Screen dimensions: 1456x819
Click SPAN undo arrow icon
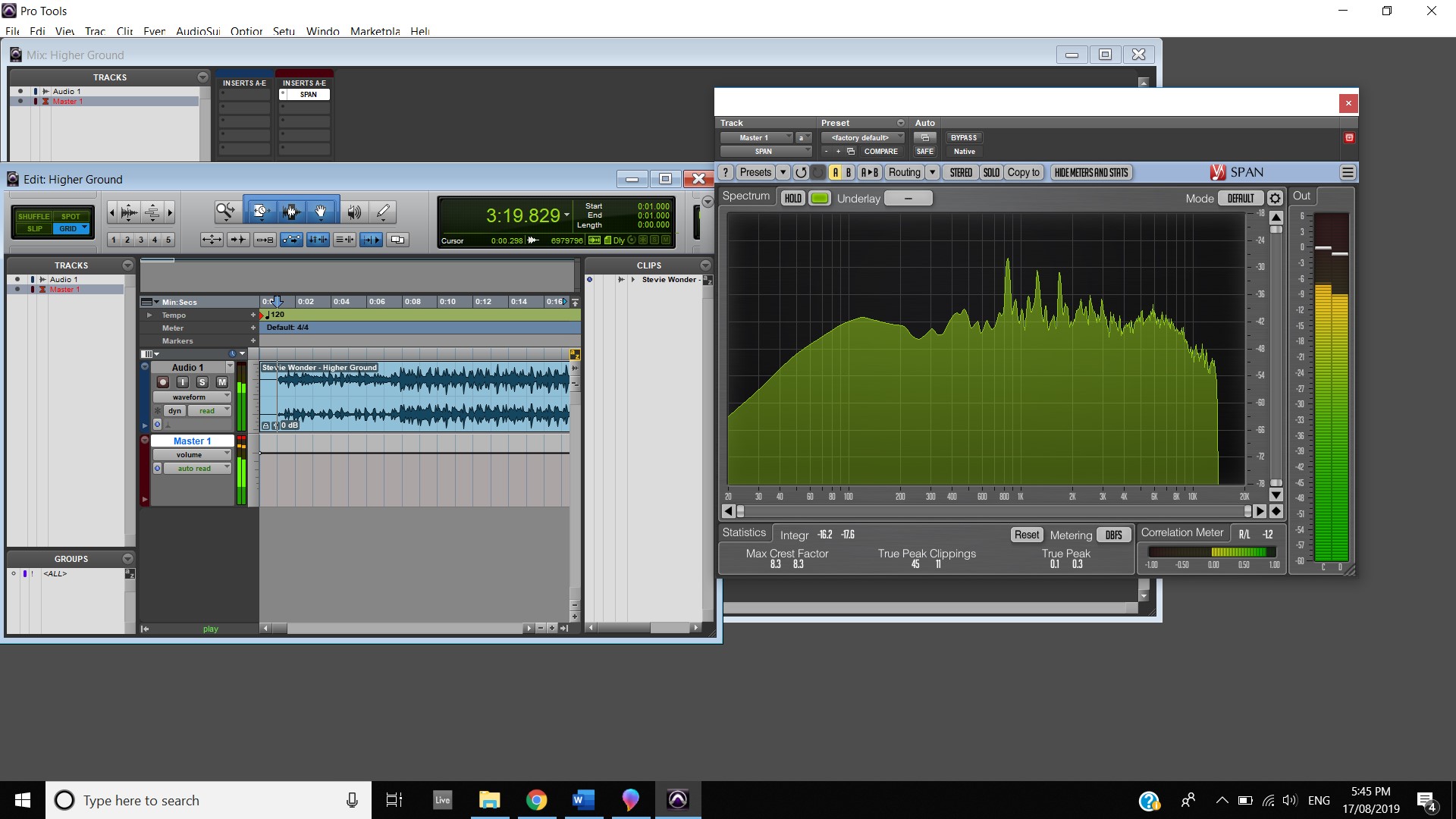[x=801, y=172]
